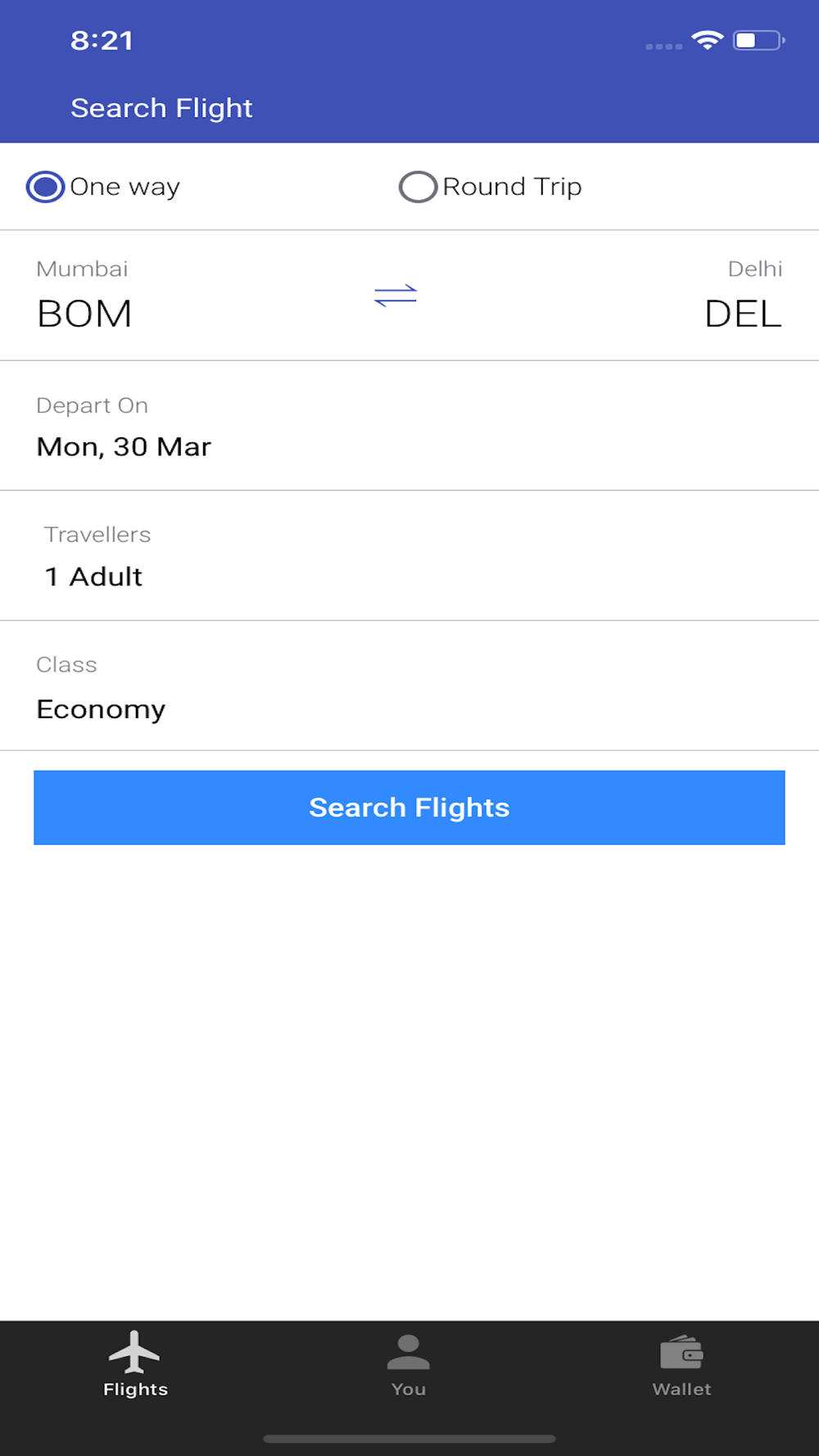The image size is (819, 1456).
Task: Open the Class Economy selector
Action: coord(409,686)
